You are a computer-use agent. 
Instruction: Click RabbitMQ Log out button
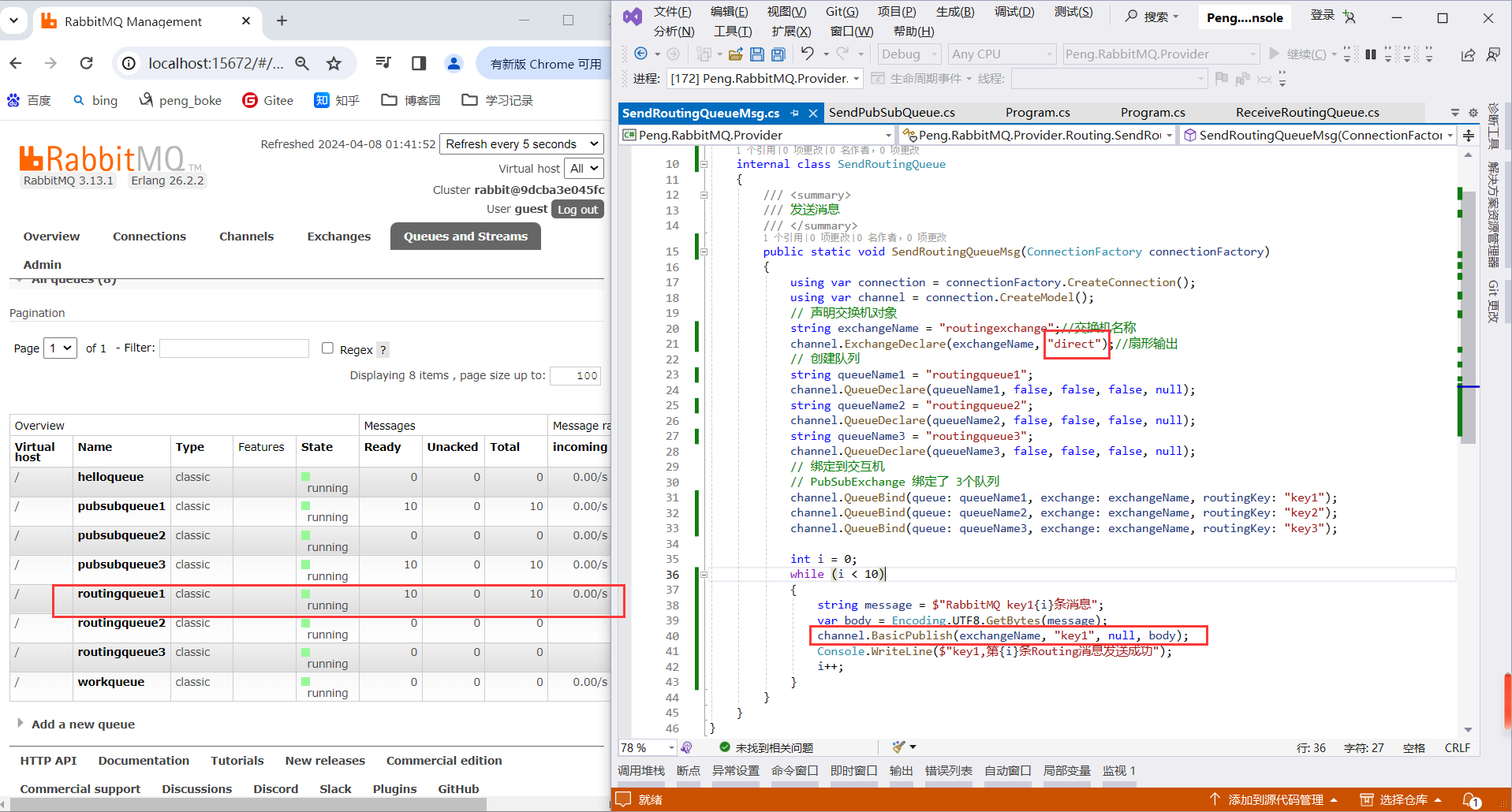[x=577, y=210]
